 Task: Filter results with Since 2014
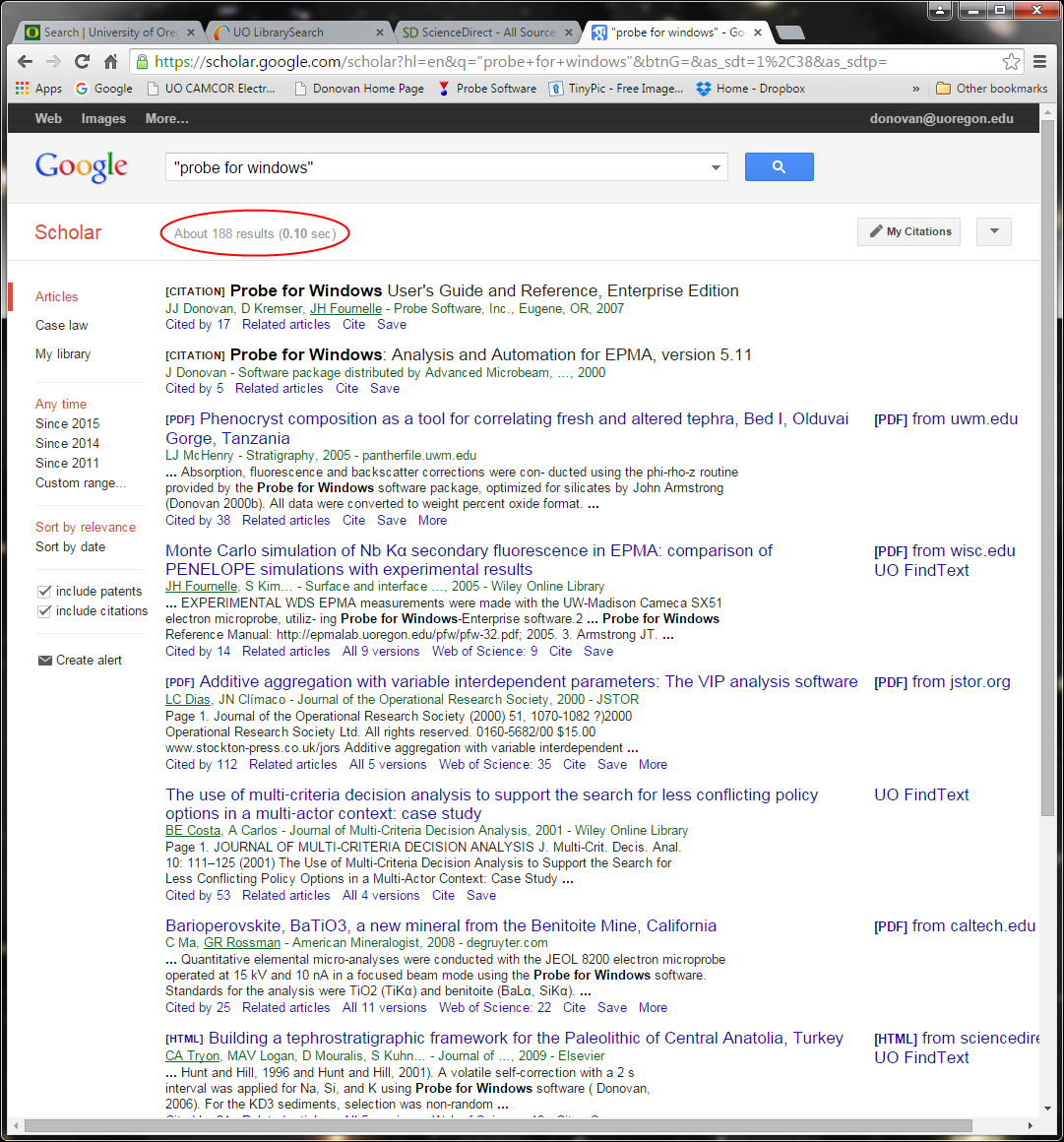[67, 443]
